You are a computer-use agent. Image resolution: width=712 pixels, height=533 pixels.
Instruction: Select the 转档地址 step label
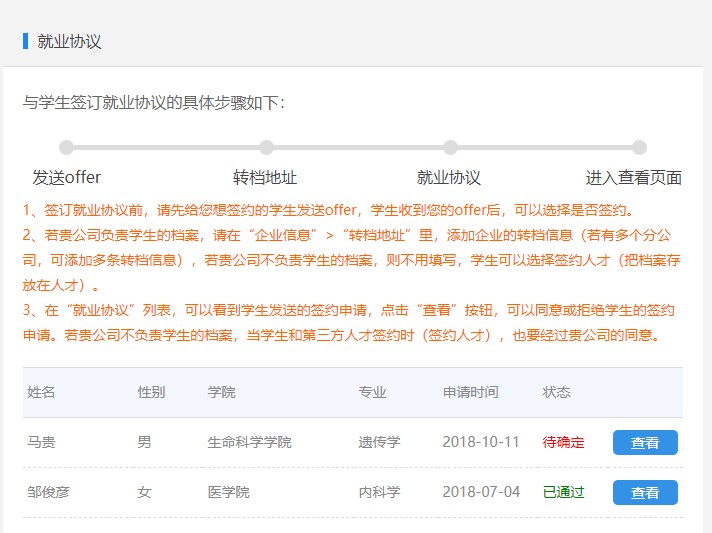(265, 178)
